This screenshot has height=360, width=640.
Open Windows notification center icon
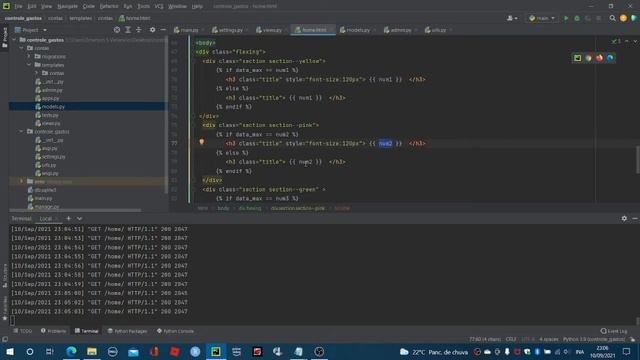(627, 351)
